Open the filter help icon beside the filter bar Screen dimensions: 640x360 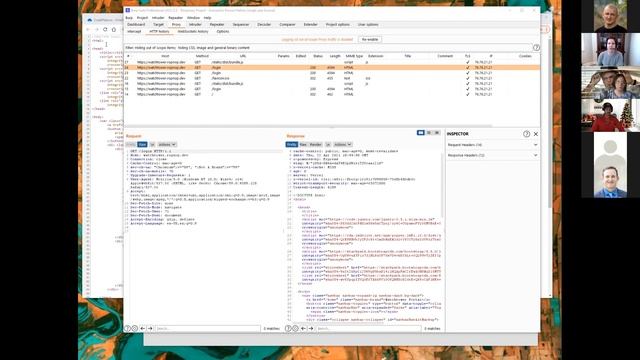pyautogui.click(x=536, y=48)
